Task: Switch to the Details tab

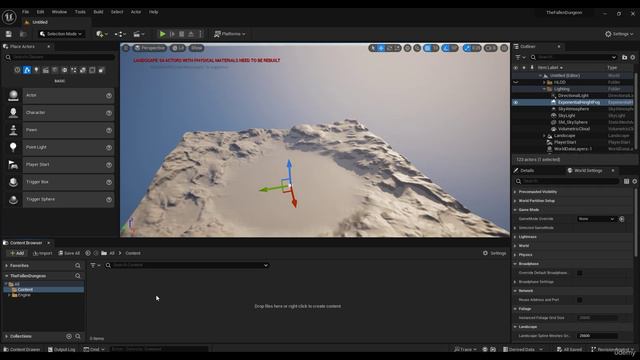Action: point(524,171)
